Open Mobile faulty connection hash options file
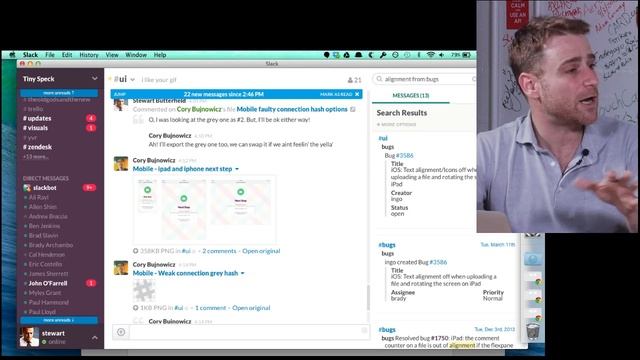The height and width of the screenshot is (360, 640). tap(292, 109)
